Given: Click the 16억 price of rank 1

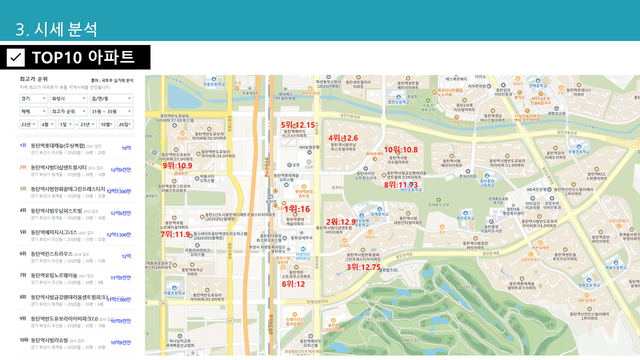Looking at the screenshot, I should pos(127,148).
